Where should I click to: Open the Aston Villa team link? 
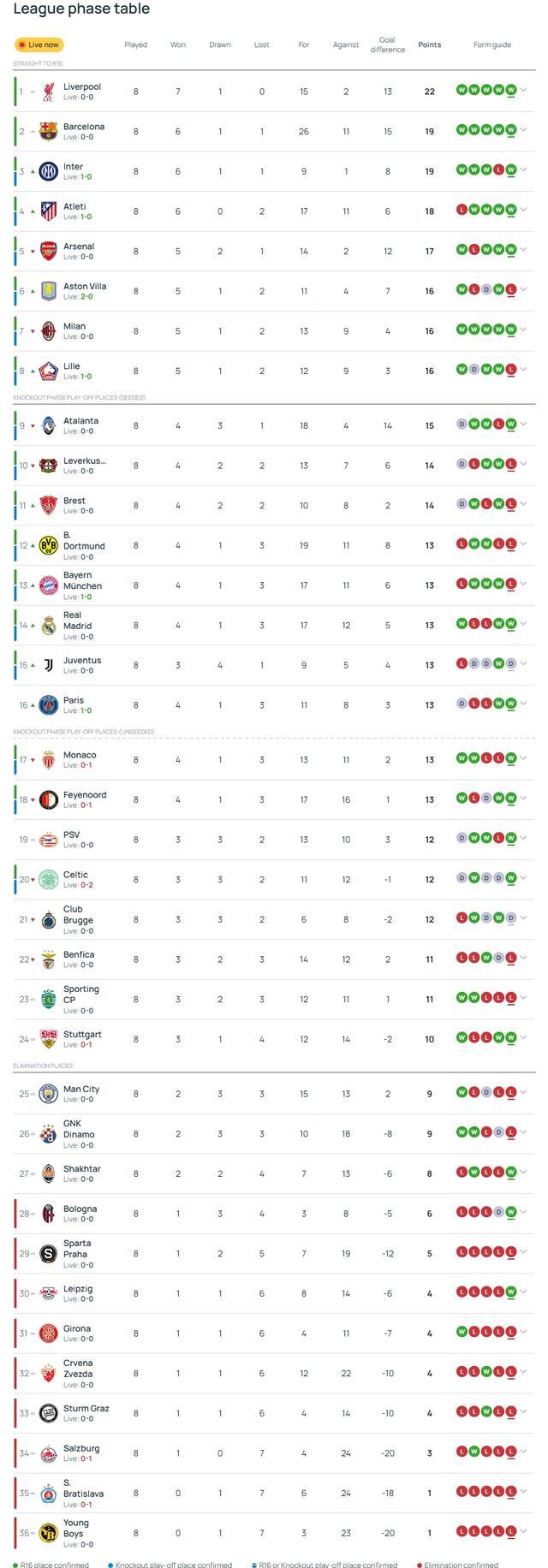(85, 286)
